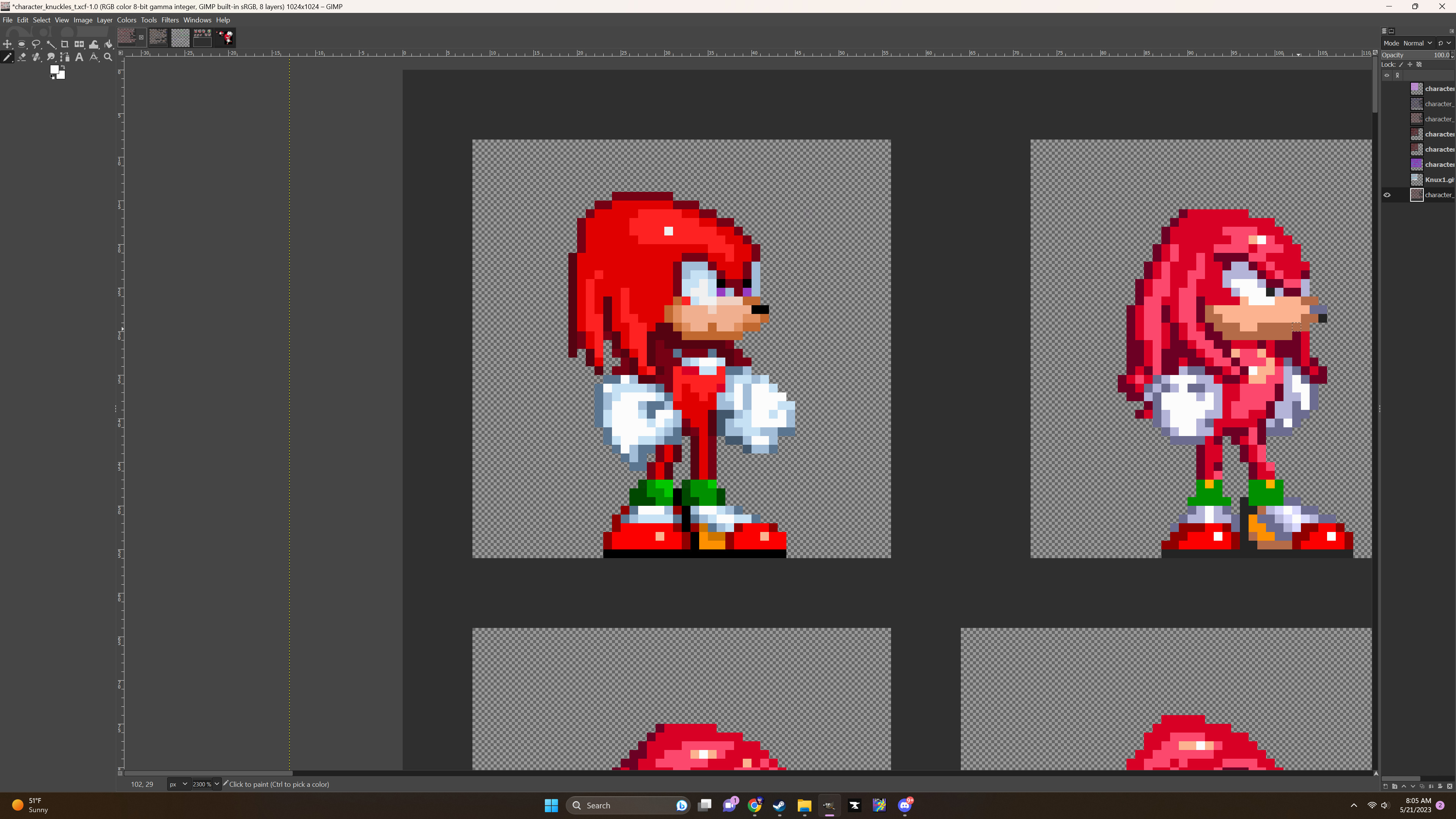This screenshot has height=819, width=1456.
Task: Select the Crop tool
Action: point(65,44)
